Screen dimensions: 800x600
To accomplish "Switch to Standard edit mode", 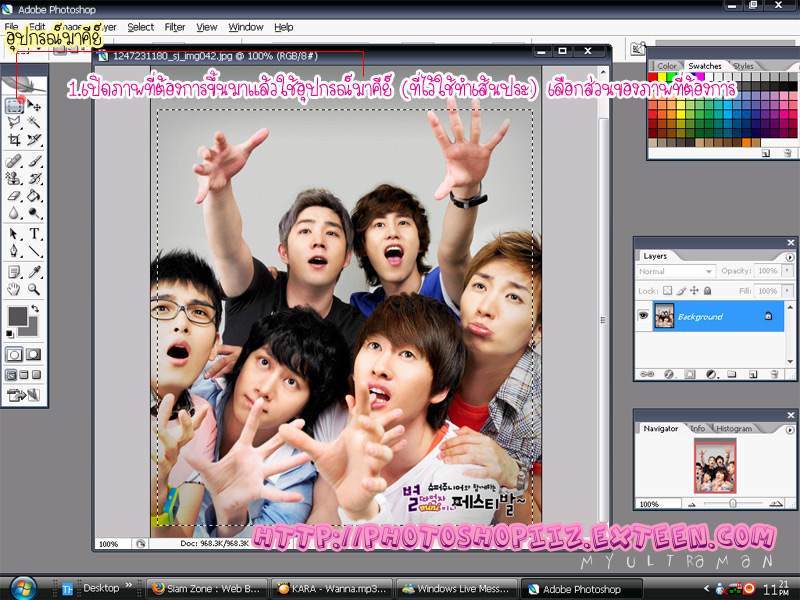I will tap(14, 355).
